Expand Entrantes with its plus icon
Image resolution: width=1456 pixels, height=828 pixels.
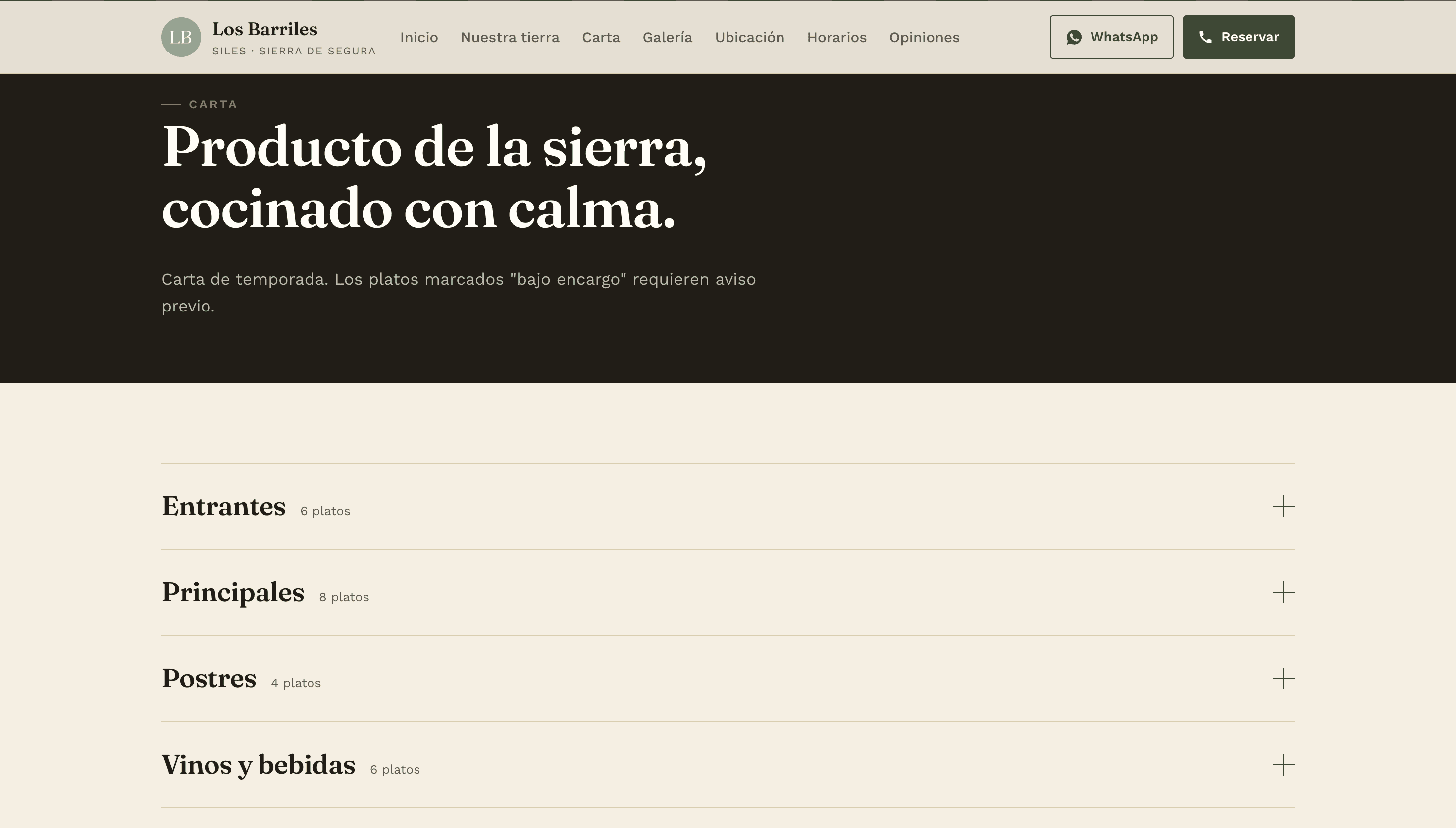pos(1283,506)
